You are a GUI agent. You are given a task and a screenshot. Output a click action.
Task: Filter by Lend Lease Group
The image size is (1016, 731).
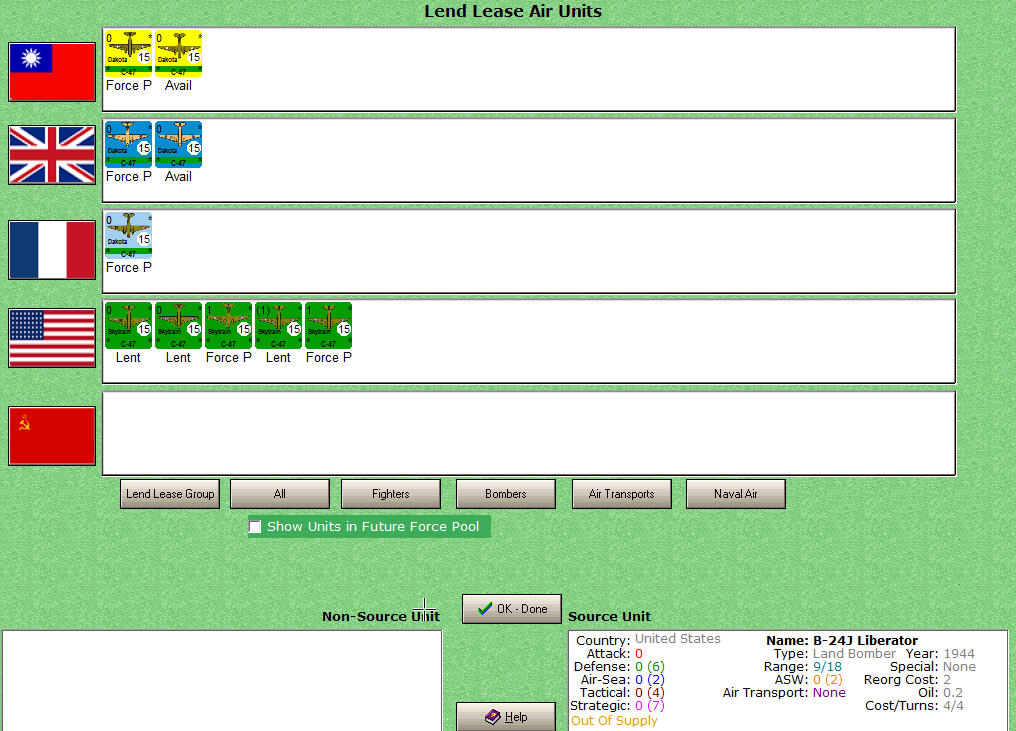pyautogui.click(x=170, y=494)
